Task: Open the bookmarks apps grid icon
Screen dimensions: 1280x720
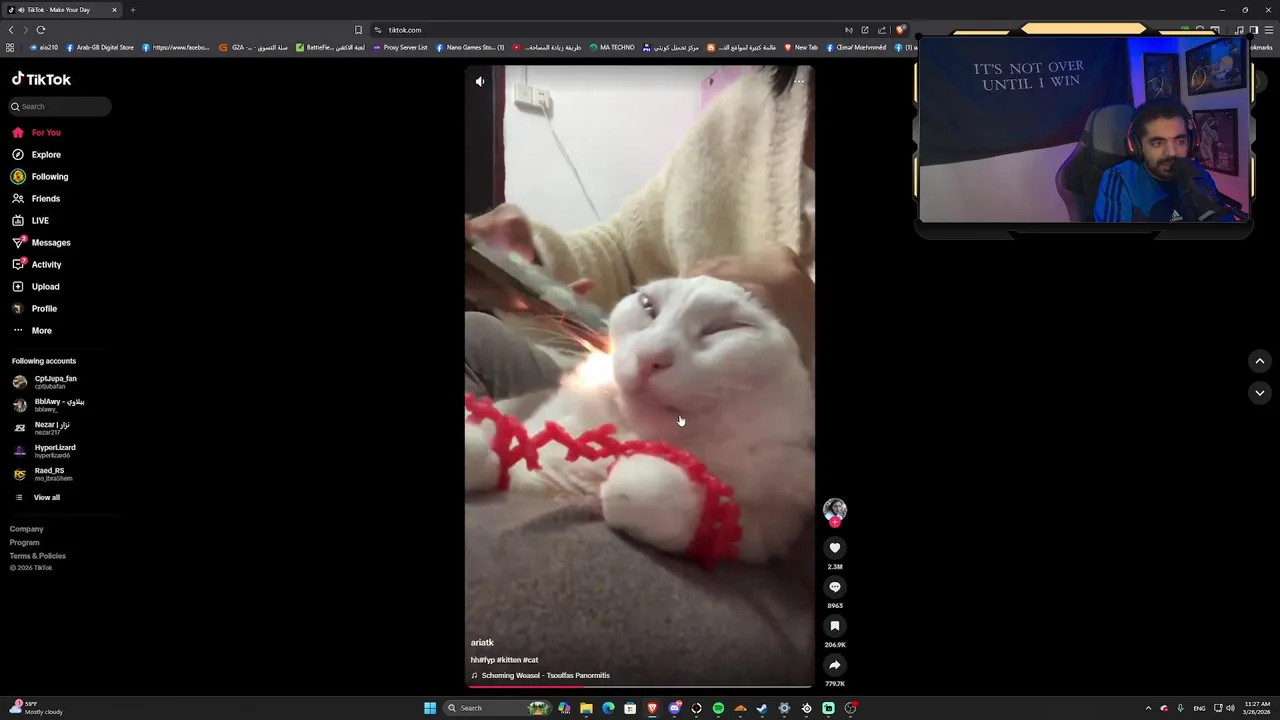Action: pyautogui.click(x=10, y=47)
